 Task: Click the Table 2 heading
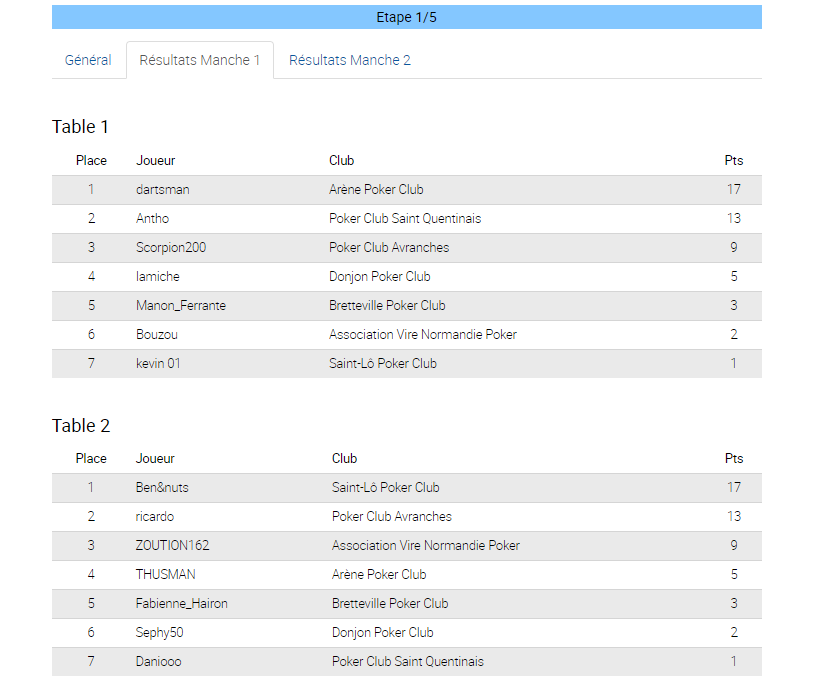(81, 426)
